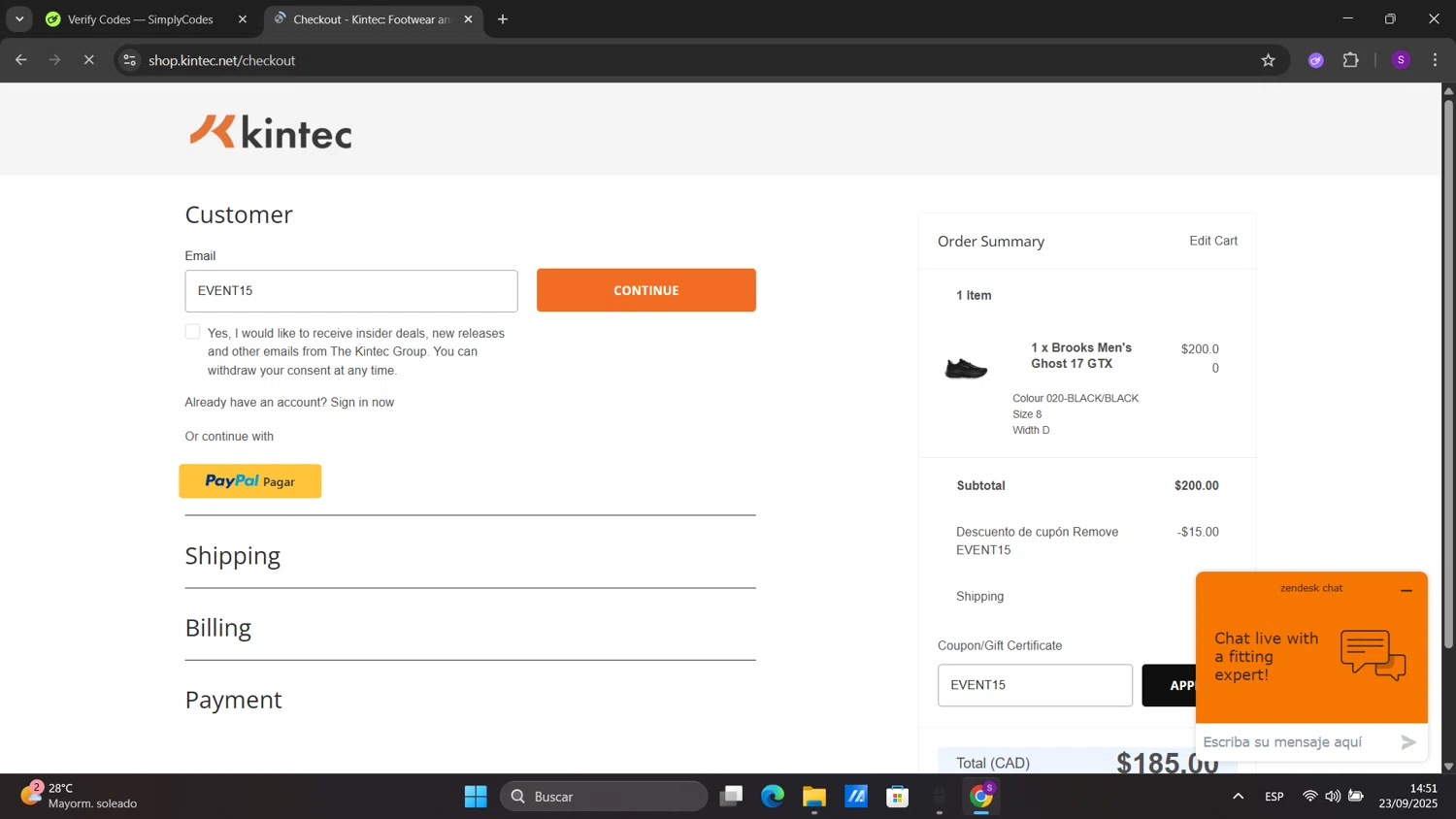The image size is (1456, 819).
Task: Close the Checkout - Kintec tab
Action: [x=468, y=19]
